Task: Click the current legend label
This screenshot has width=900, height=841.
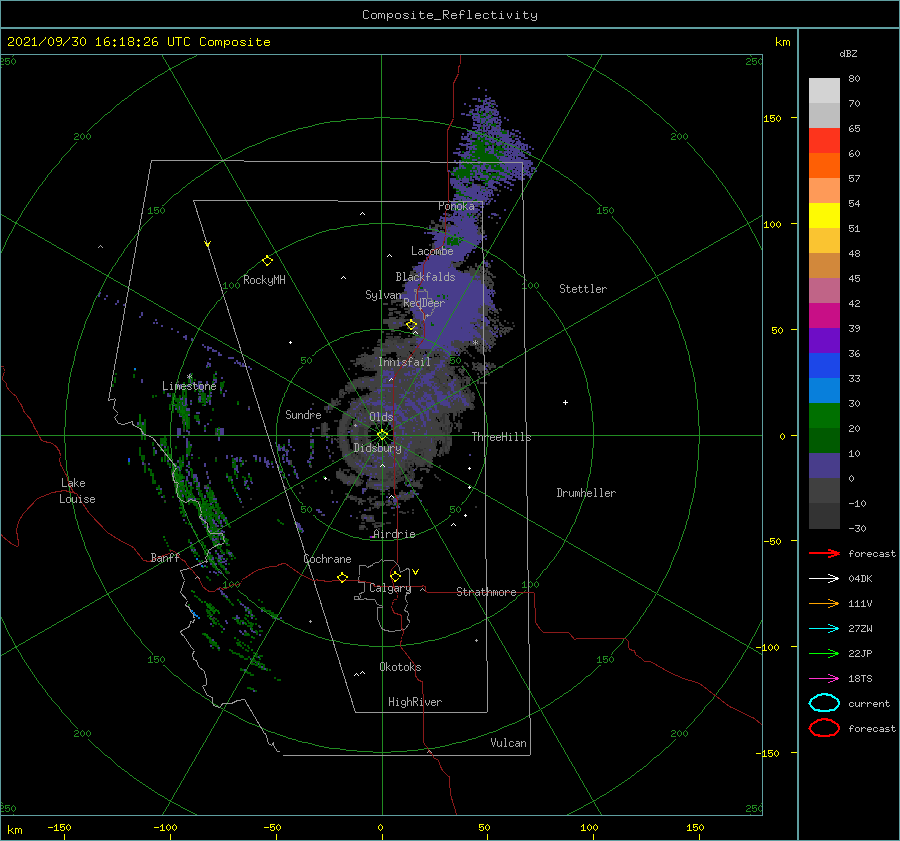Action: (x=869, y=704)
